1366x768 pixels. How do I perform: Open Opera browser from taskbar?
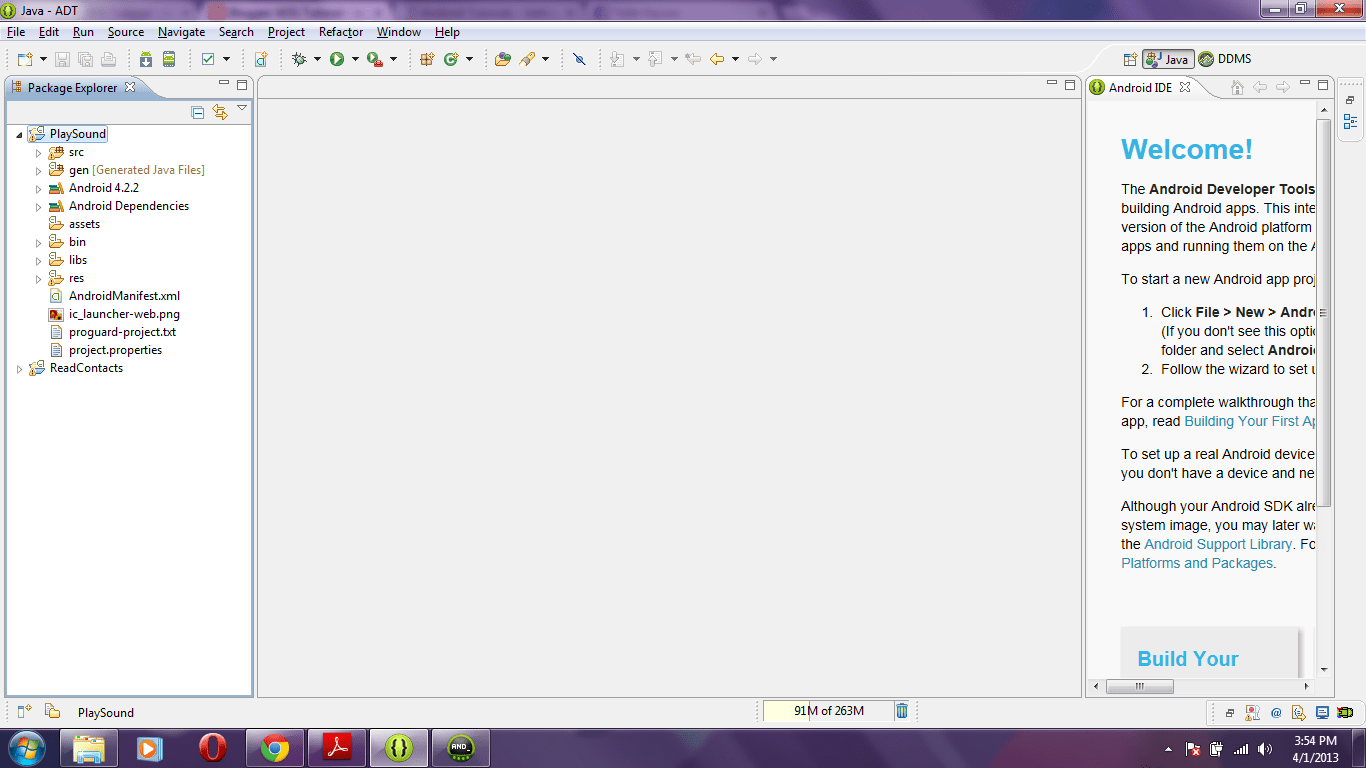coord(212,747)
